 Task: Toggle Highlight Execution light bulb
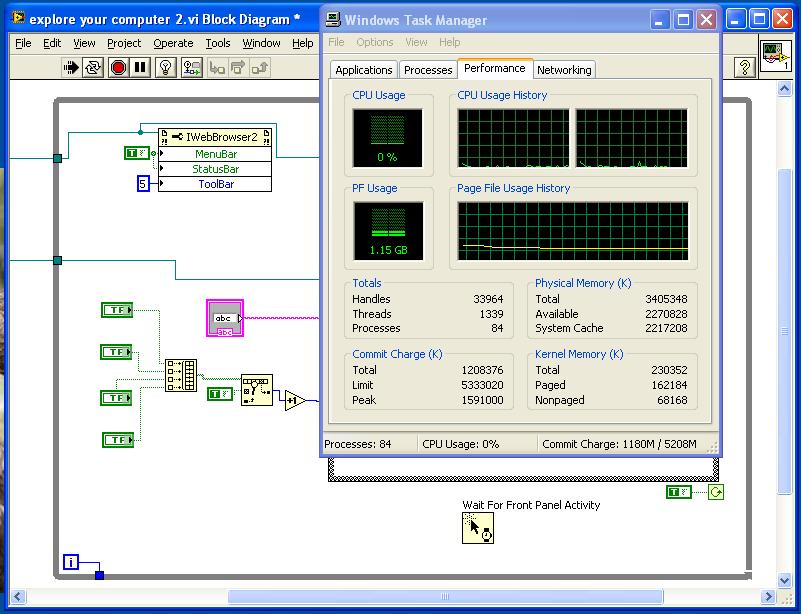point(166,67)
